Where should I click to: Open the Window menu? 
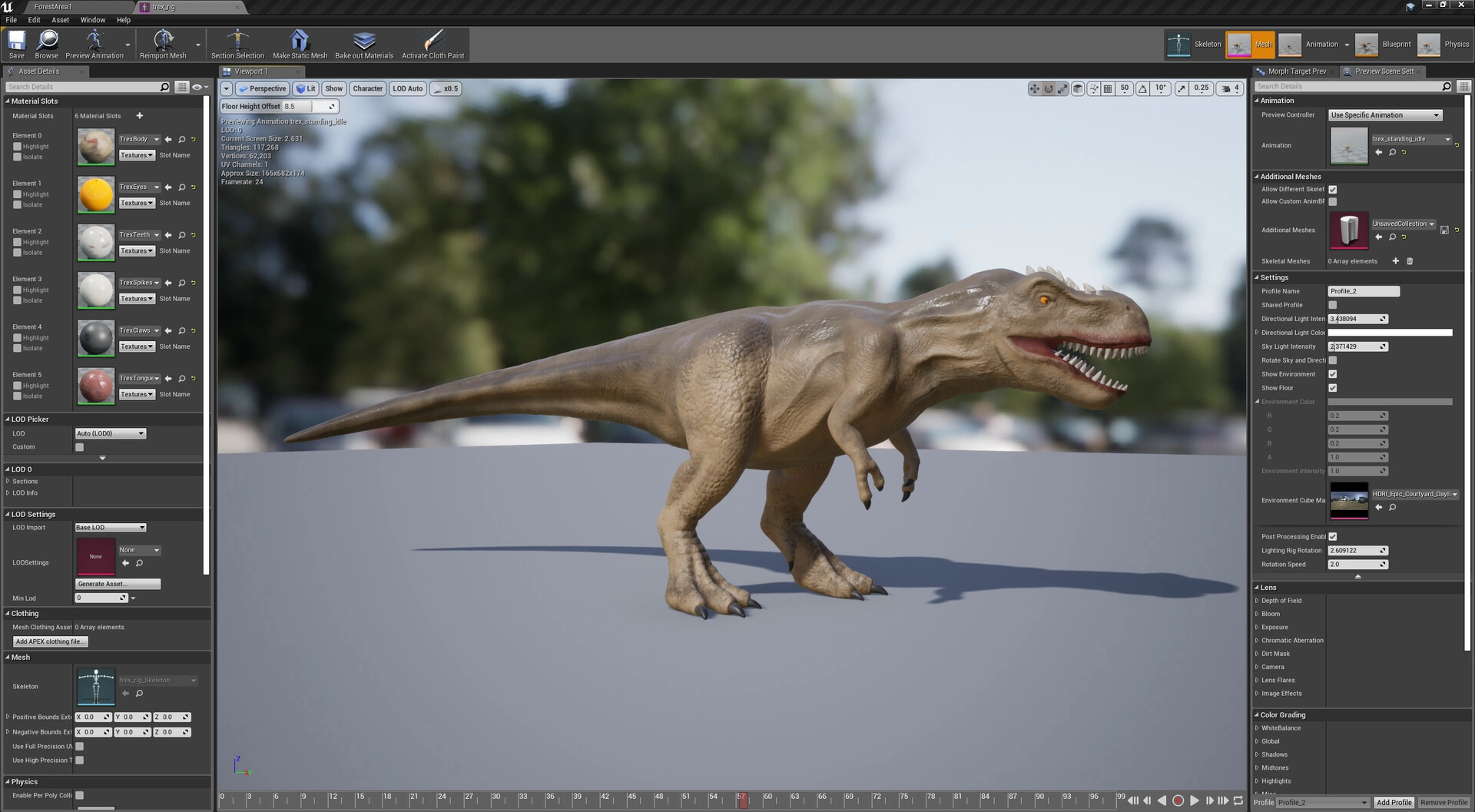pos(92,20)
